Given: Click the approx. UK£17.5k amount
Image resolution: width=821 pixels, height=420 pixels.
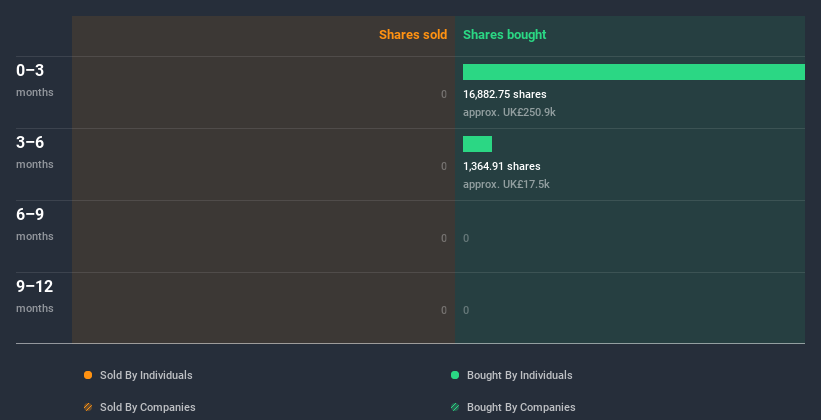Looking at the screenshot, I should [506, 184].
